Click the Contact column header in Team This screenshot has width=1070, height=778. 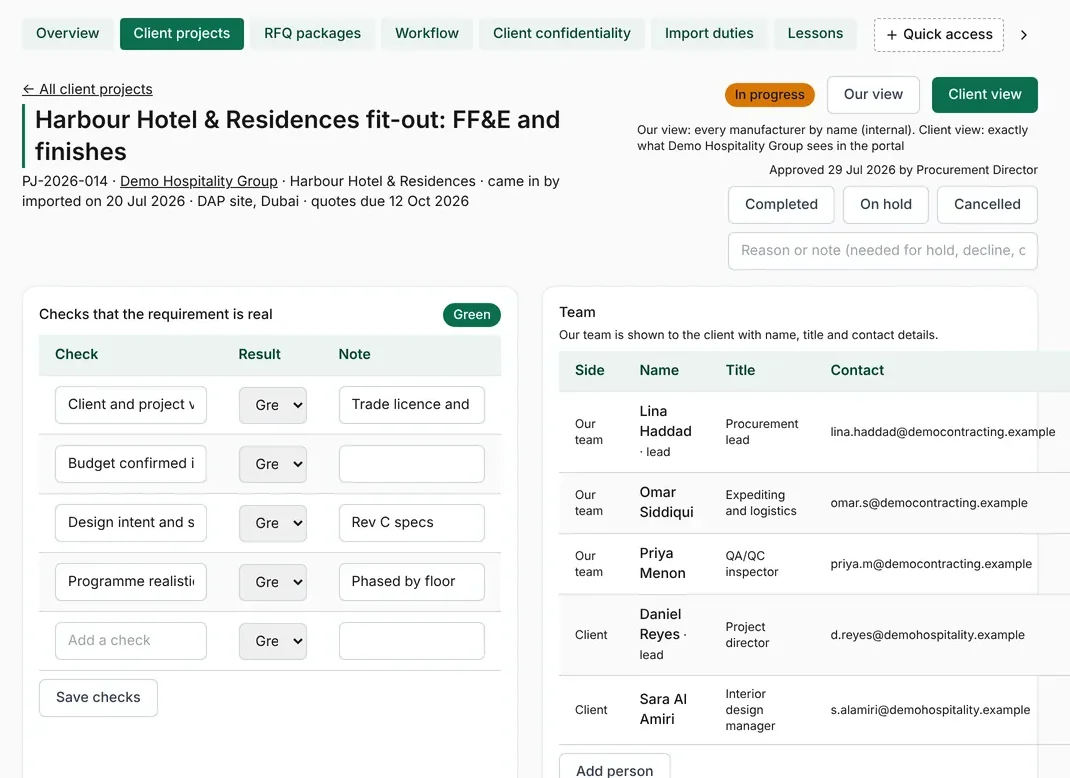tap(857, 371)
